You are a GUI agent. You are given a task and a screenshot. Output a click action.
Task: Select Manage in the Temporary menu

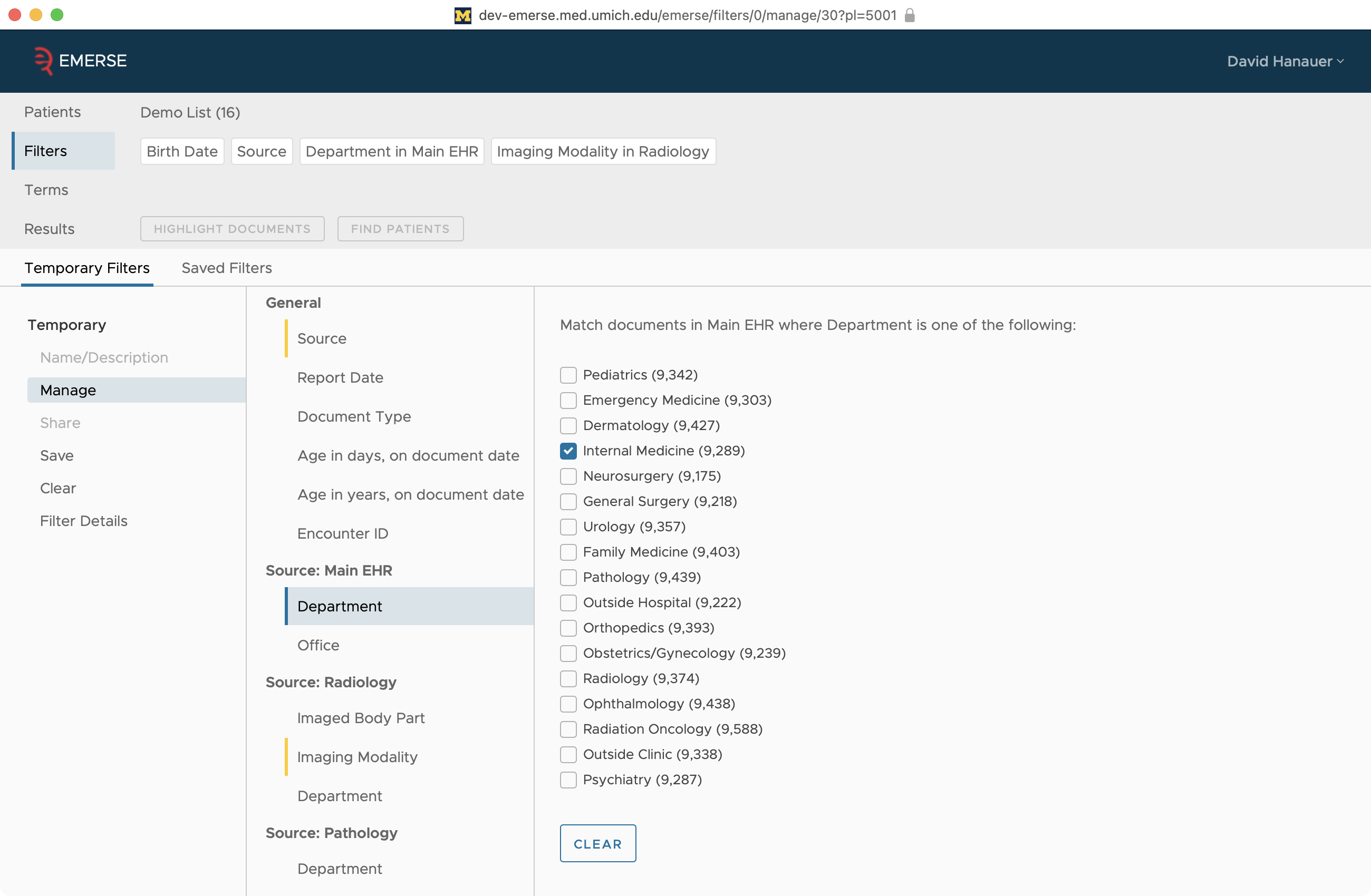(x=137, y=390)
